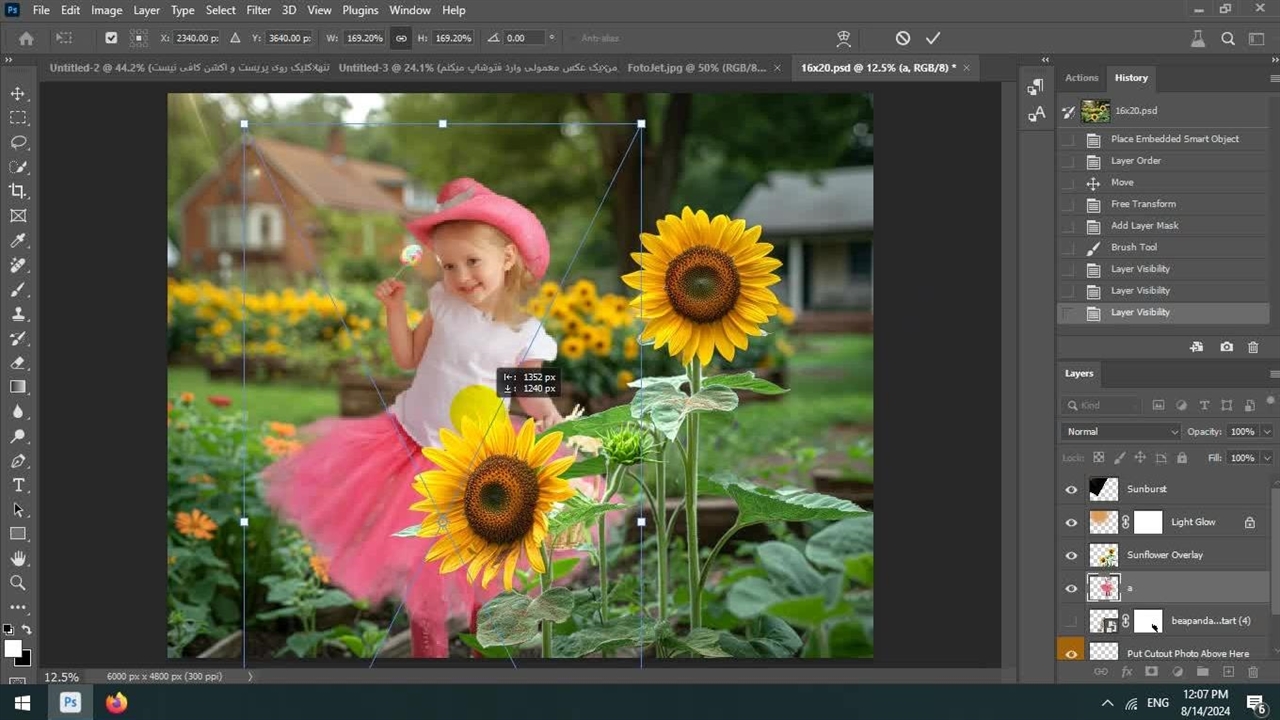Select the Eyedropper tool
The image size is (1280, 720).
point(18,240)
